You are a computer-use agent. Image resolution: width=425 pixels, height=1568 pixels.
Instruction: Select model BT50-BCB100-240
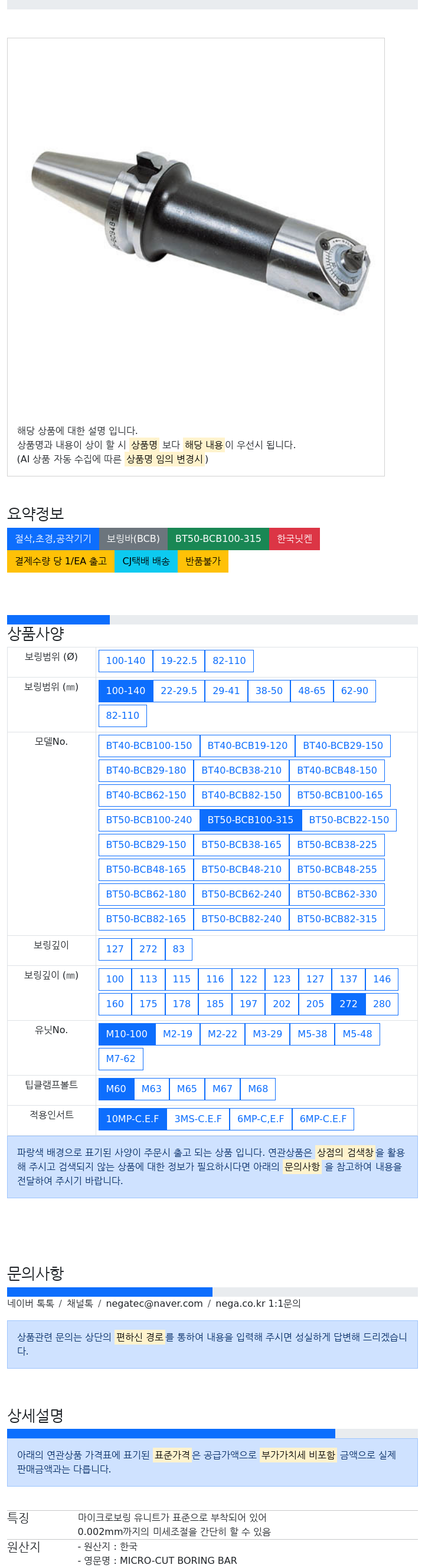tap(149, 820)
